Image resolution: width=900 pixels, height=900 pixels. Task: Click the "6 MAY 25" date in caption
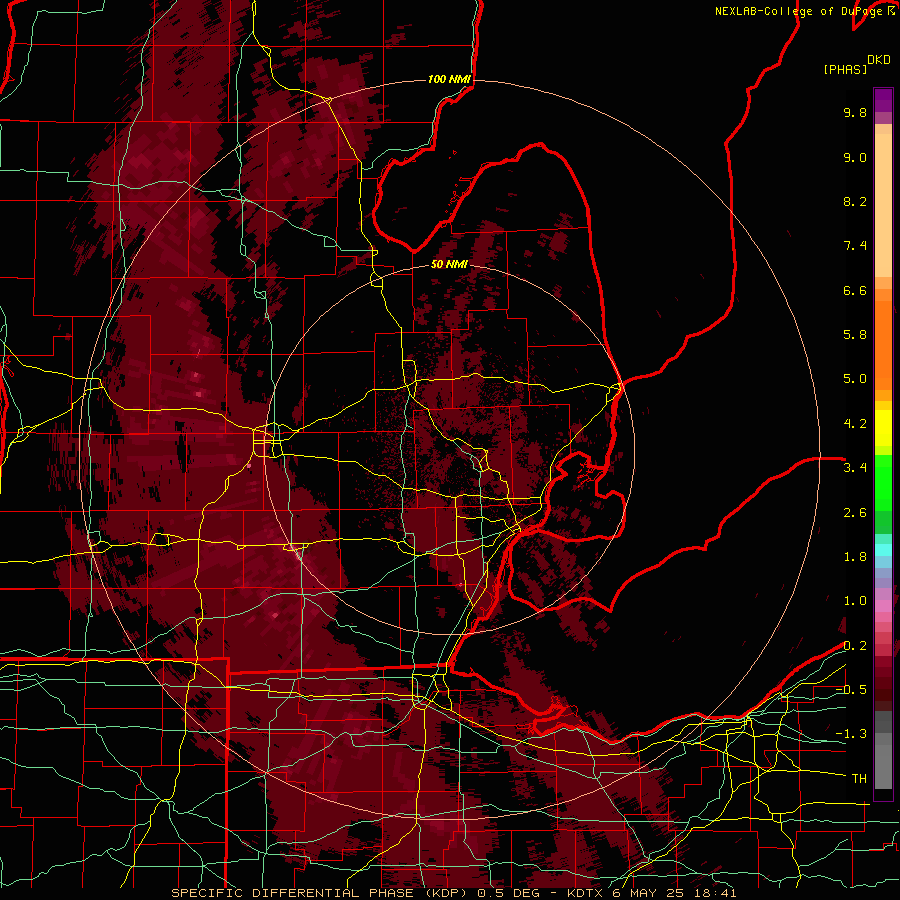click(x=650, y=893)
